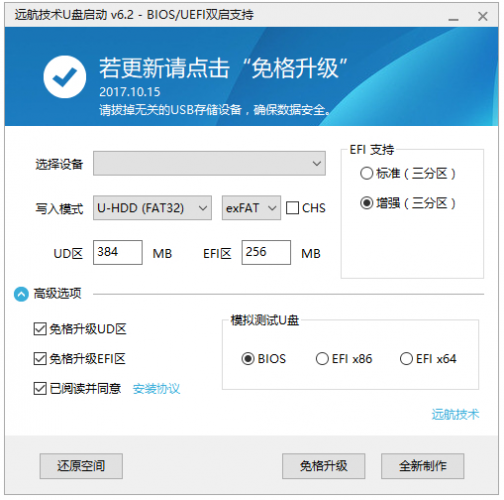Uncheck 免格升级UD区 checkbox

pyautogui.click(x=40, y=329)
